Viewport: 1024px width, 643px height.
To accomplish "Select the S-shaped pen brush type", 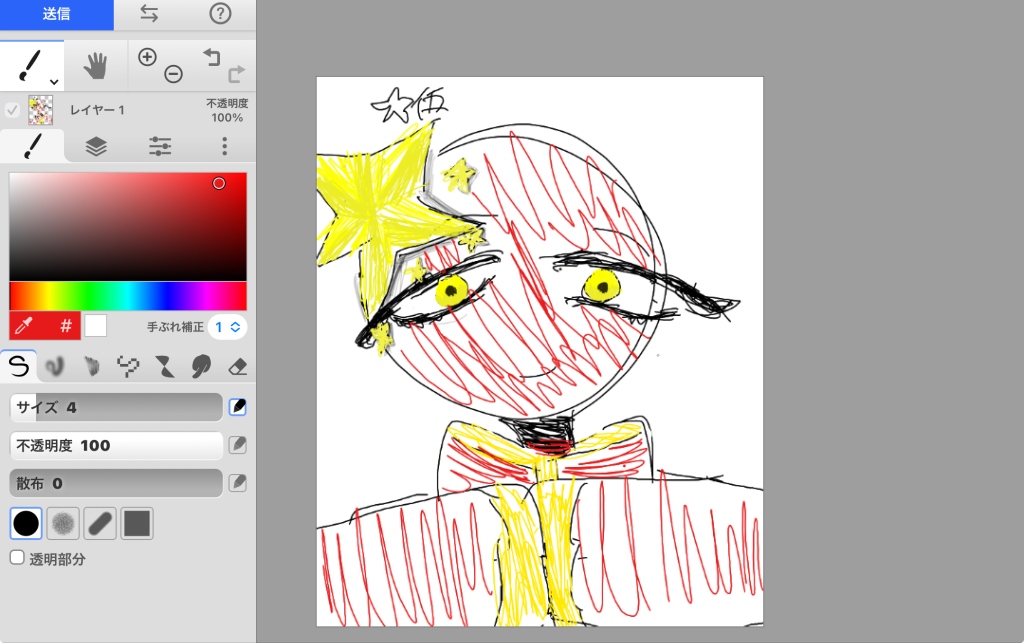I will (18, 366).
